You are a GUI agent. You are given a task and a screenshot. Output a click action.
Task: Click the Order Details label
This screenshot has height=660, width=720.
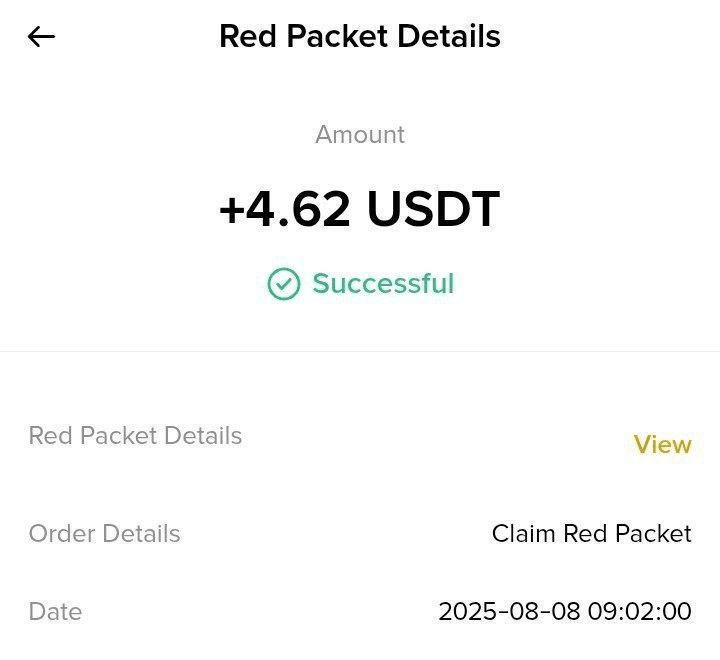(x=104, y=534)
